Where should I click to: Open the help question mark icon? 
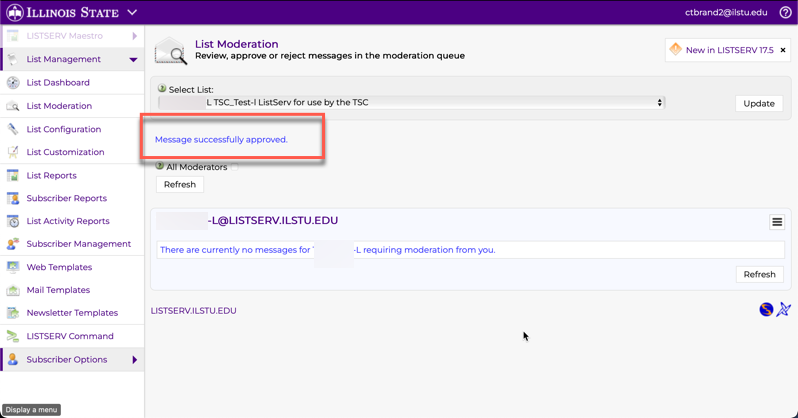785,13
